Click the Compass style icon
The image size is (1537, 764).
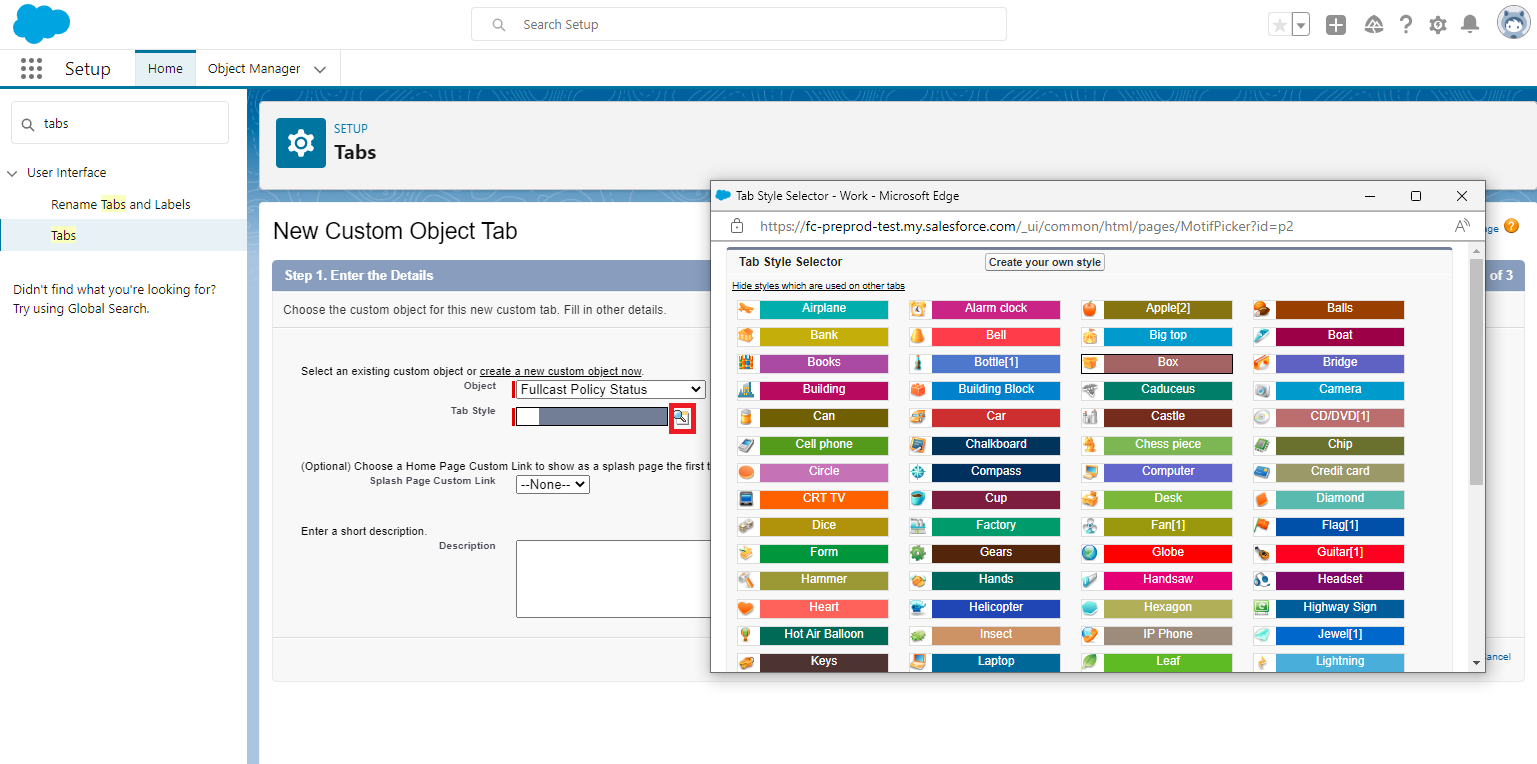tap(918, 472)
